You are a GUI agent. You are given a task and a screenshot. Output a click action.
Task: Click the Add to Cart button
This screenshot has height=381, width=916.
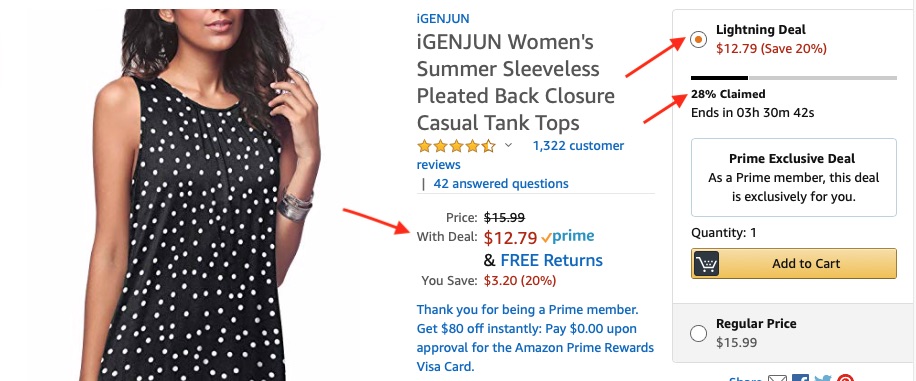click(793, 264)
